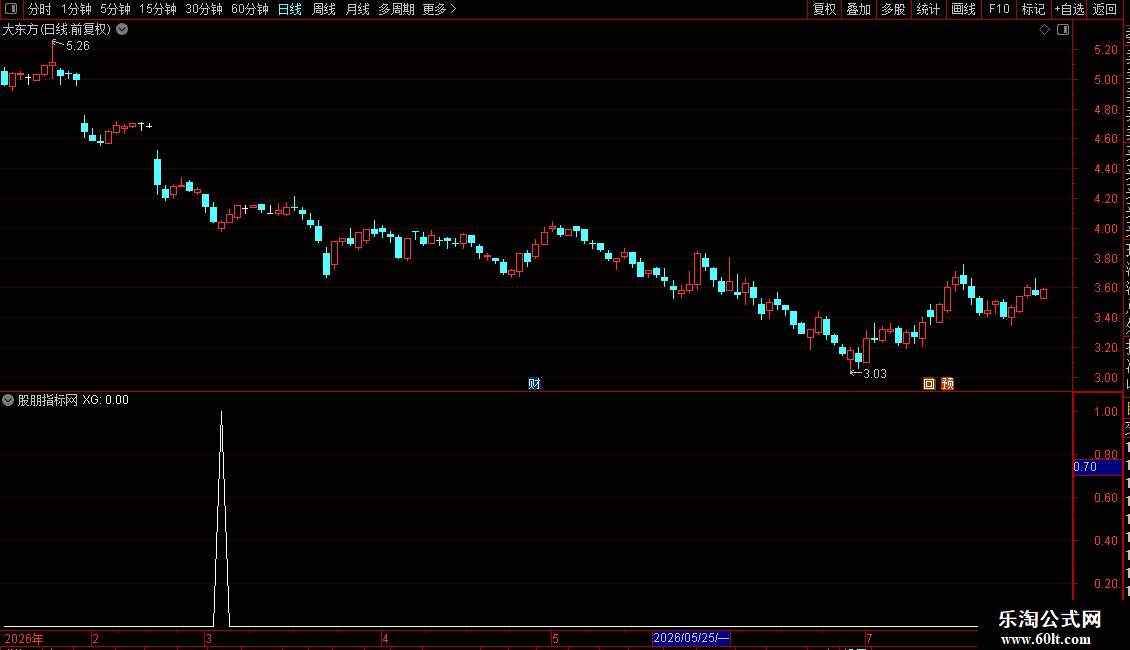Select the 60分钟 period tab
The image size is (1130, 650).
tap(249, 9)
